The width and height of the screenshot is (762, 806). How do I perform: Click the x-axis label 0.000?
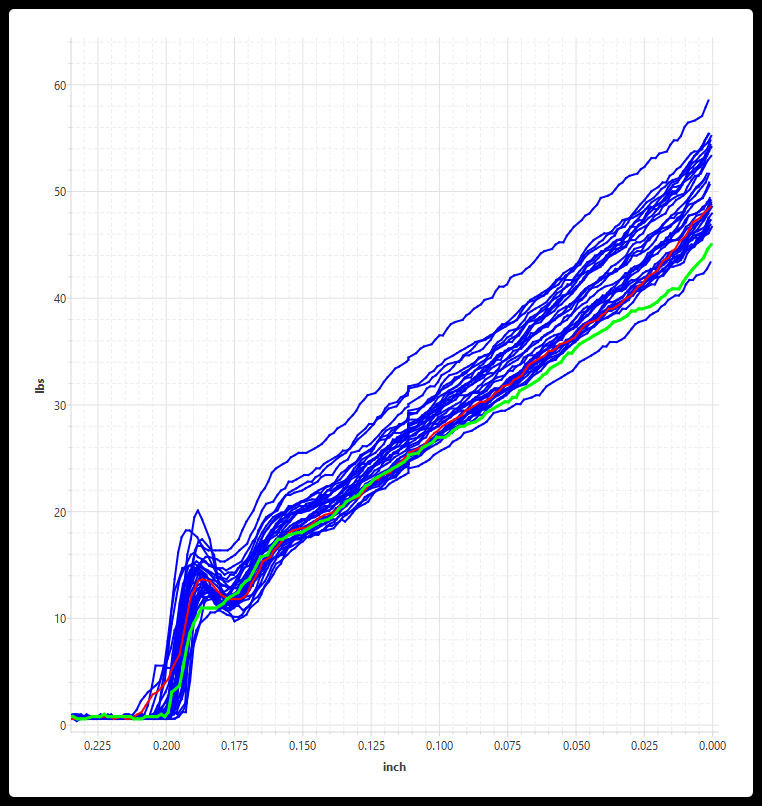[x=713, y=746]
